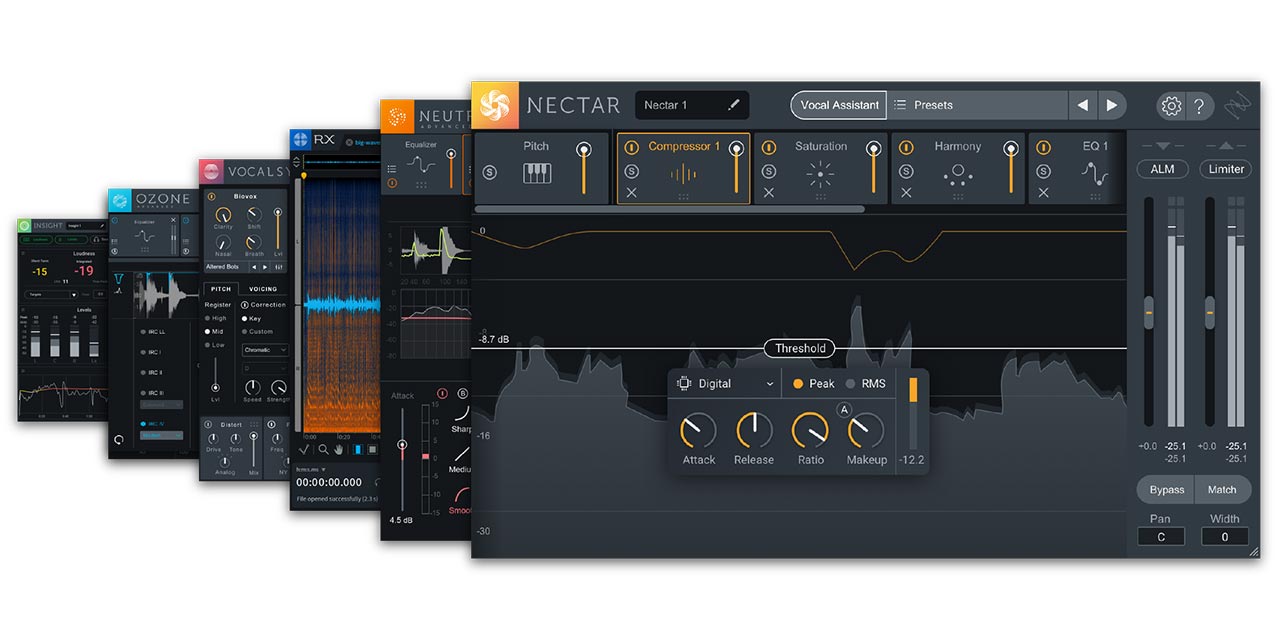Click the Bypass button
This screenshot has width=1280, height=640.
coord(1166,490)
